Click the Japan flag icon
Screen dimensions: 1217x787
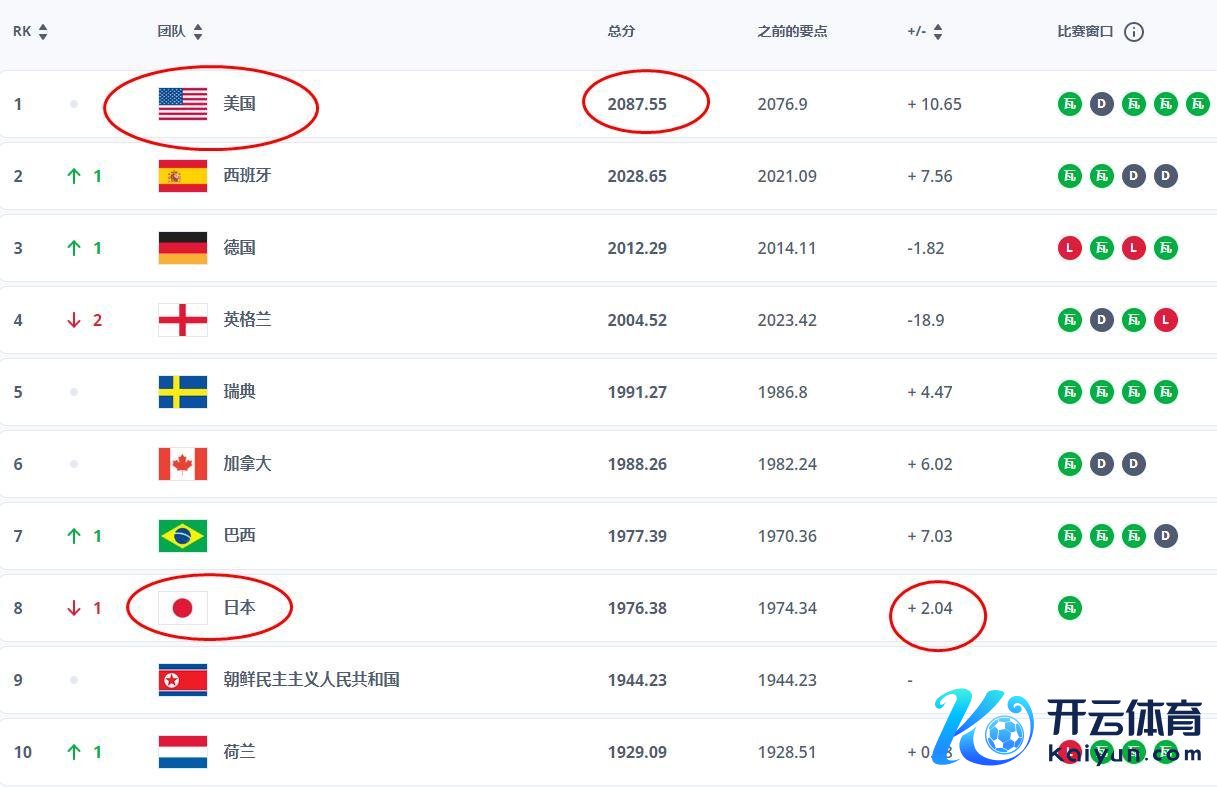183,608
